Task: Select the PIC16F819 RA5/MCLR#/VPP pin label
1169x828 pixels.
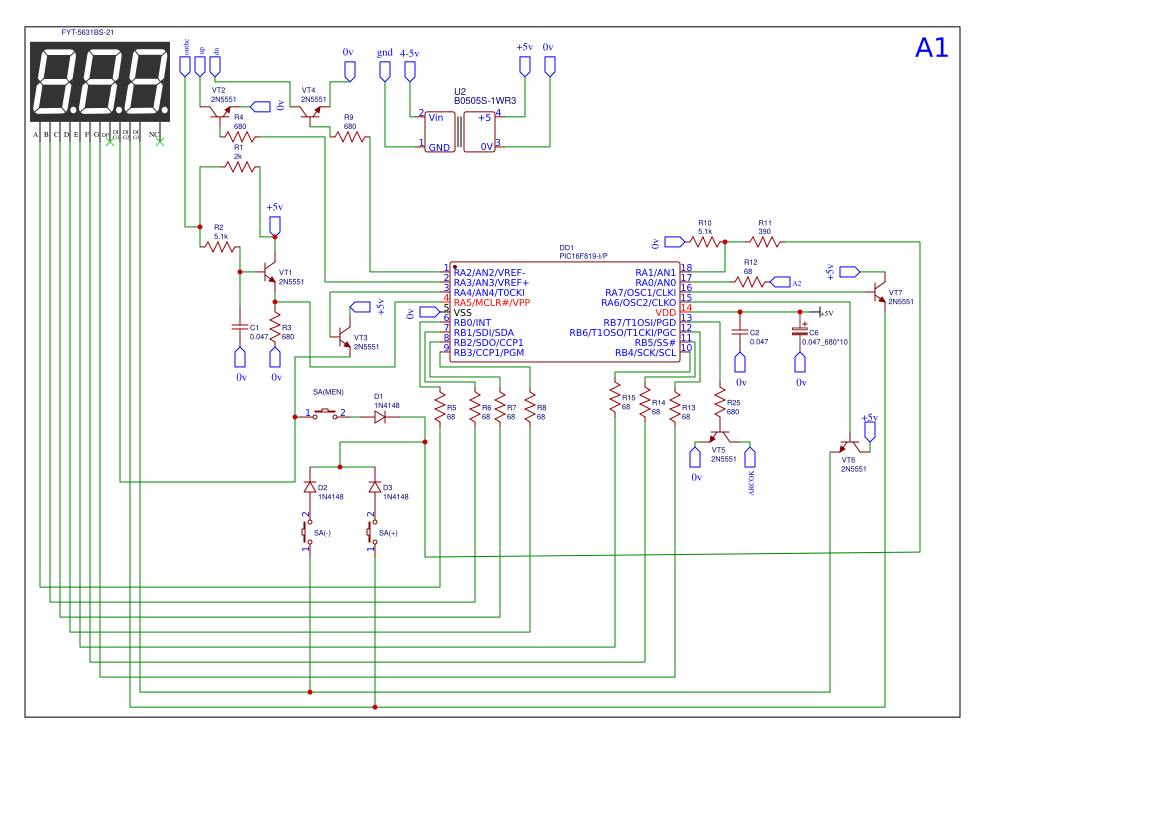Action: click(x=492, y=303)
